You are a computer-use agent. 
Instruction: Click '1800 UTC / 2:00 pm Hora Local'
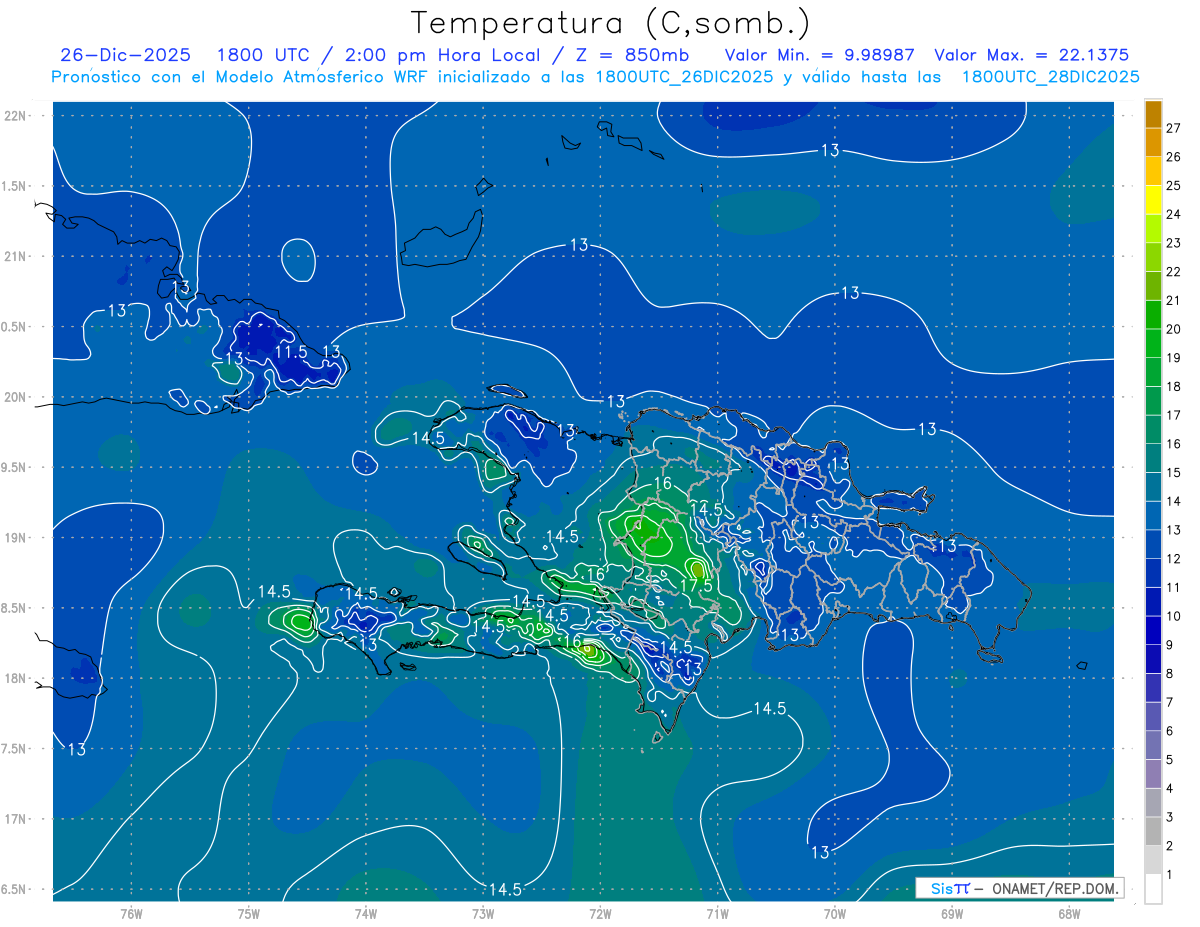click(x=386, y=55)
